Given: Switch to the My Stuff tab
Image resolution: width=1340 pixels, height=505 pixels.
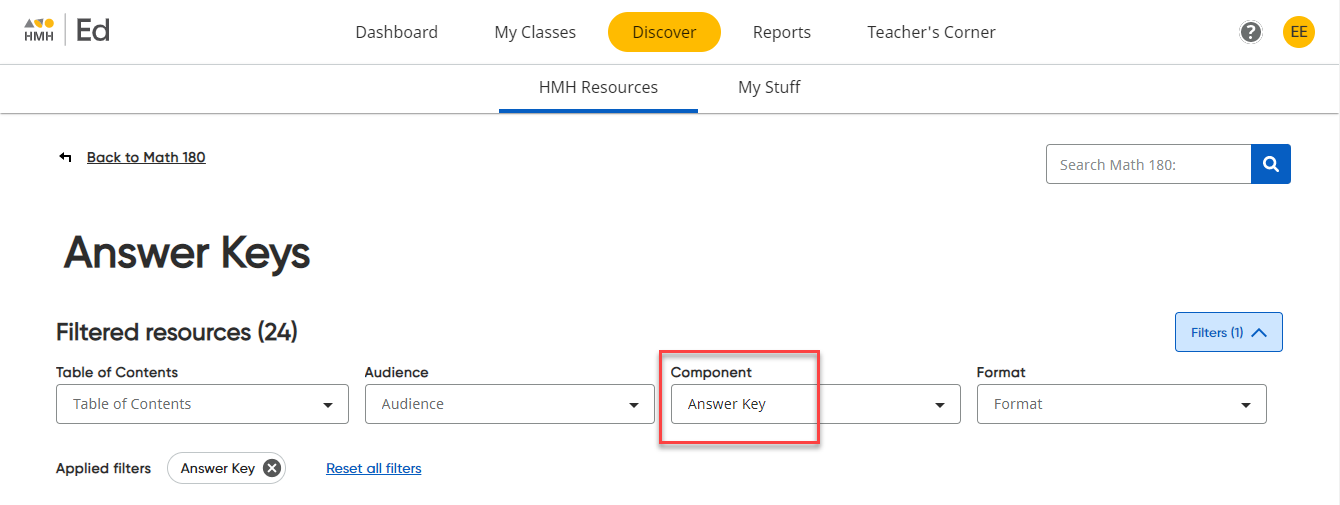Looking at the screenshot, I should click(769, 87).
